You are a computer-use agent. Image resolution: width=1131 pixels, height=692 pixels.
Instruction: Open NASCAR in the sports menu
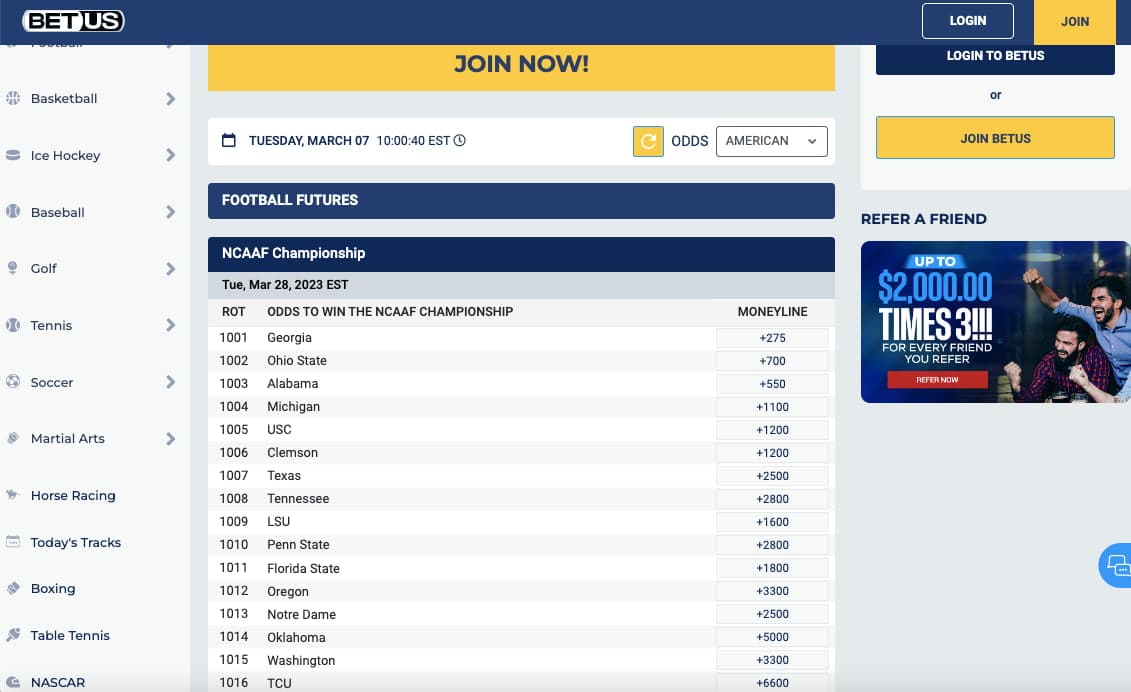(58, 682)
